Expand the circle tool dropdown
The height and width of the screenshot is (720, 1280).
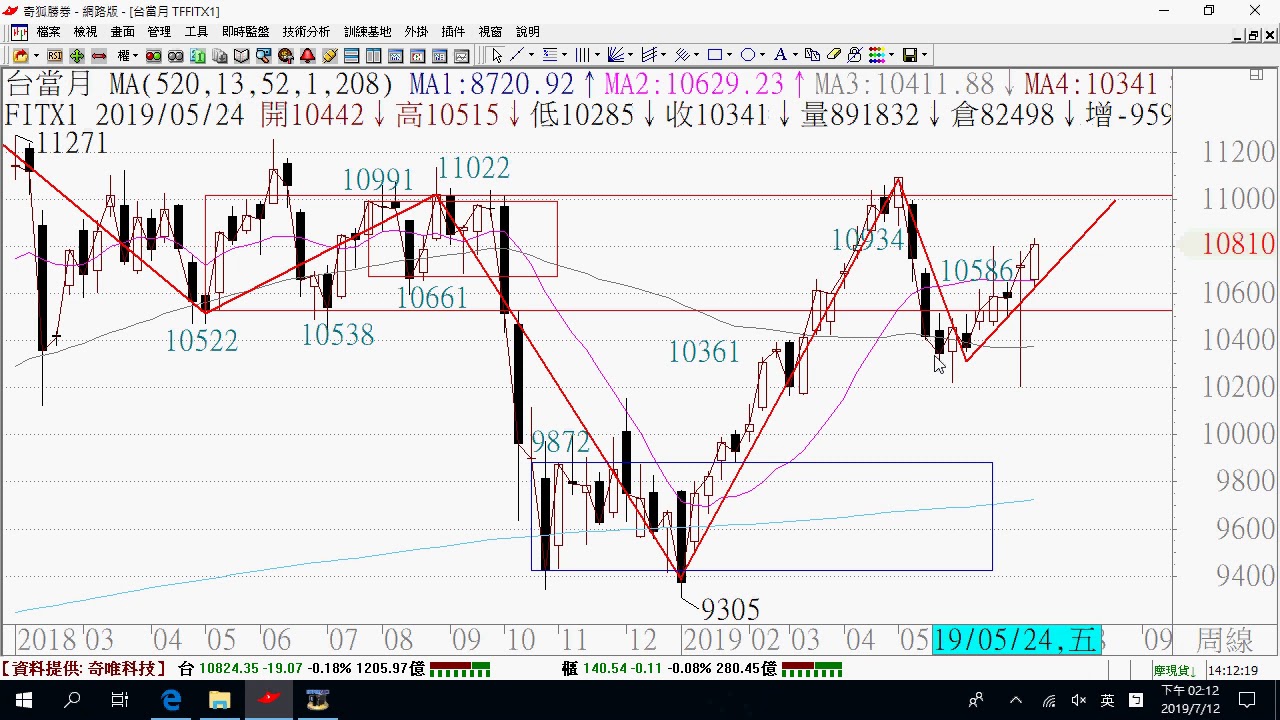762,55
